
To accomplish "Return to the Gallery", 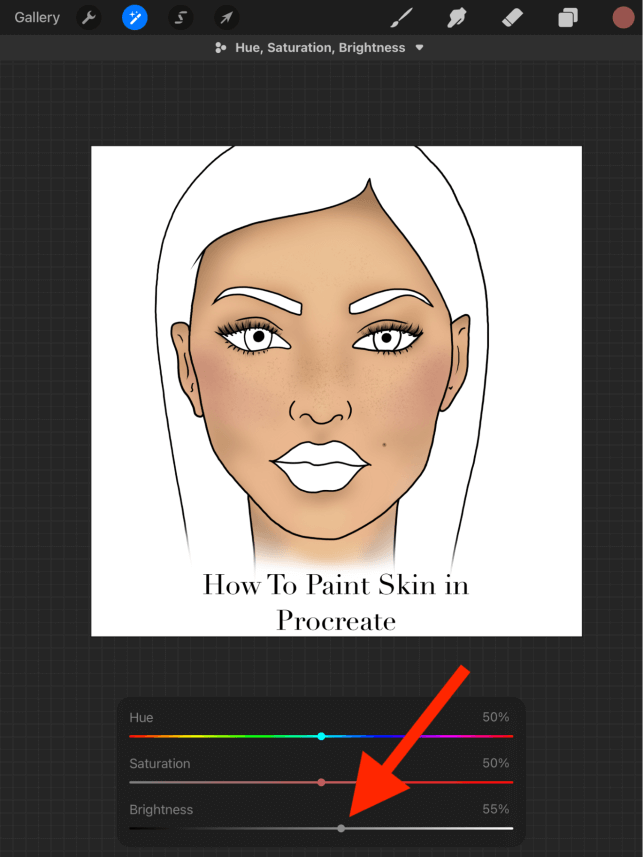I will 37,17.
